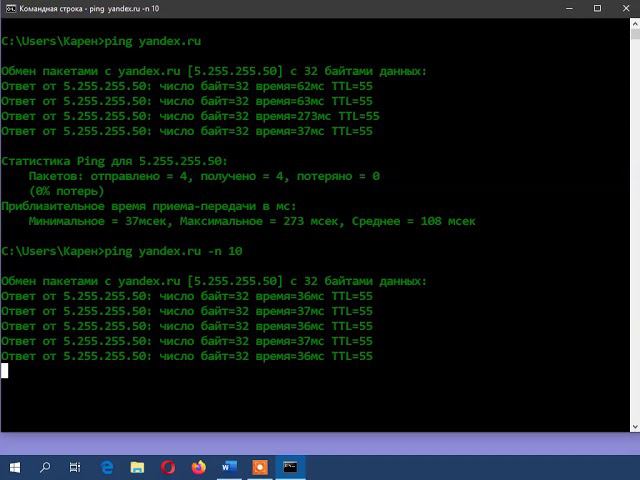Screen dimensions: 640x480
Task: Launch Opera browser from the taskbar
Action: 168,467
